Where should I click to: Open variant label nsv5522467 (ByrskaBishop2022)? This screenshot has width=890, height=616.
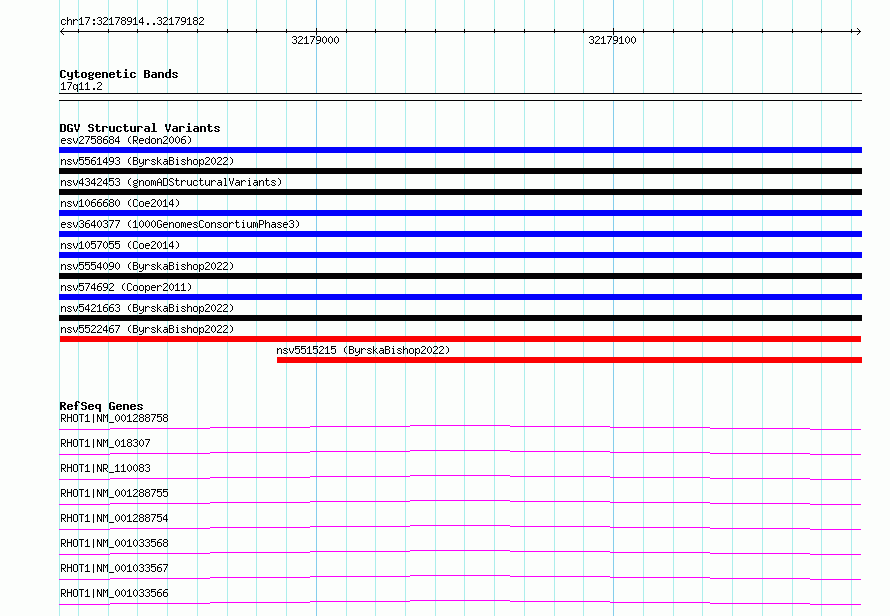(147, 329)
